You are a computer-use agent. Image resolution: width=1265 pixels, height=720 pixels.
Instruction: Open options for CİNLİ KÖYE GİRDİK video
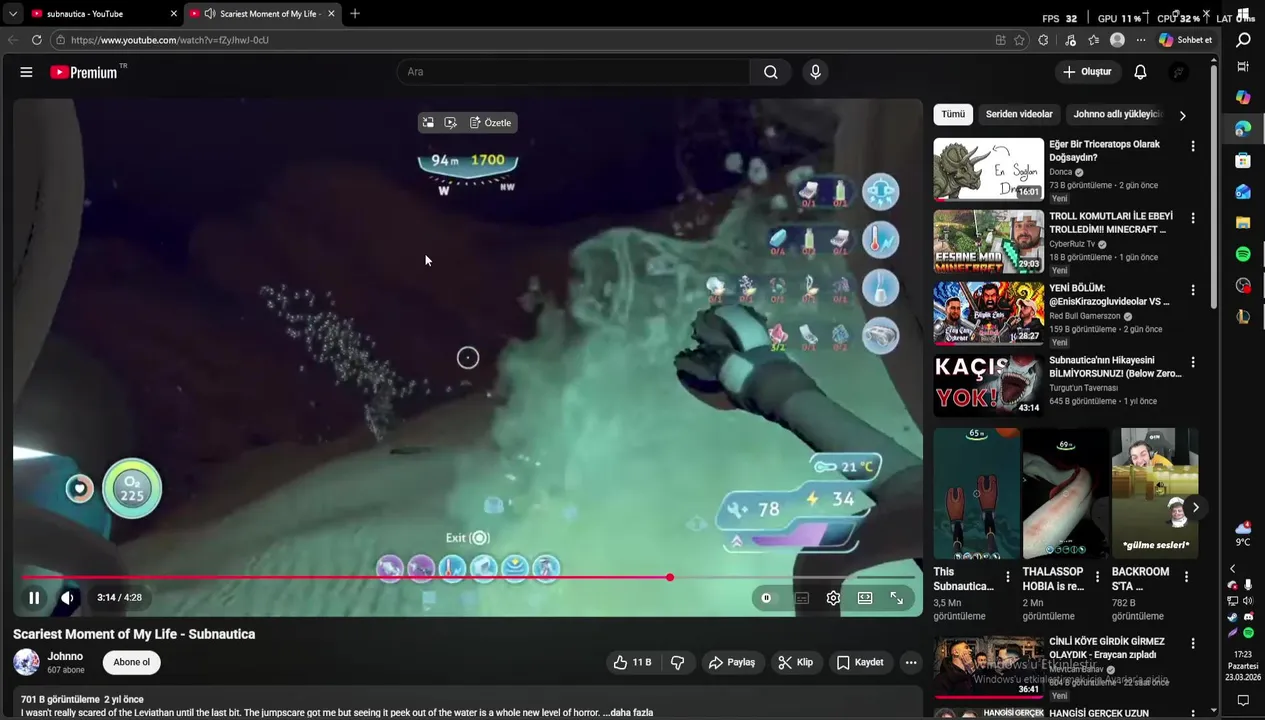[x=1192, y=643]
